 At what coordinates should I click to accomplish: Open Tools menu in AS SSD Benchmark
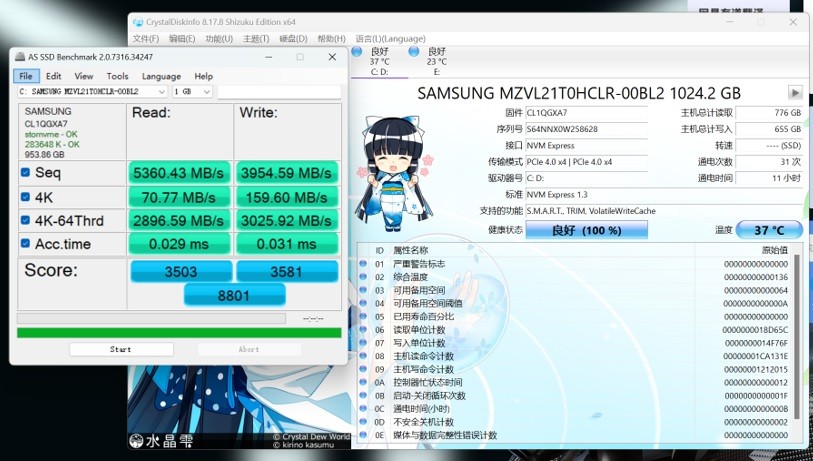[117, 76]
